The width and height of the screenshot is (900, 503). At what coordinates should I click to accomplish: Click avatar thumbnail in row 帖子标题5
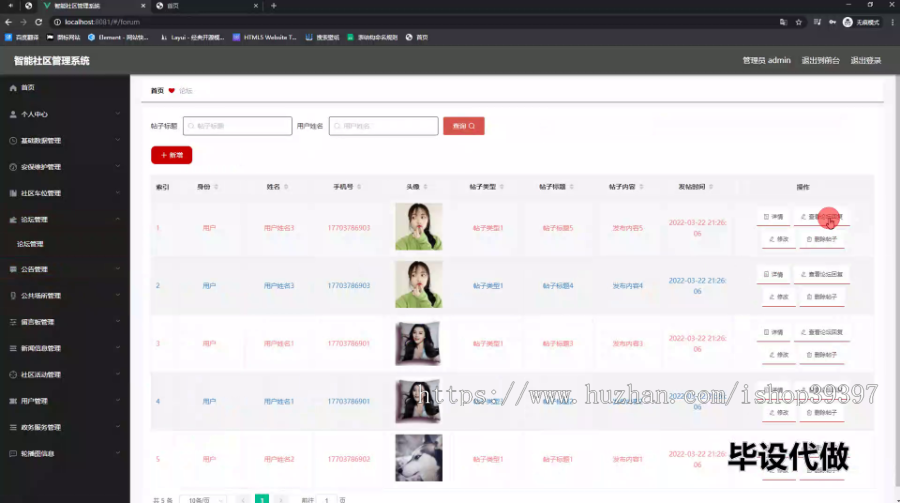click(x=418, y=226)
